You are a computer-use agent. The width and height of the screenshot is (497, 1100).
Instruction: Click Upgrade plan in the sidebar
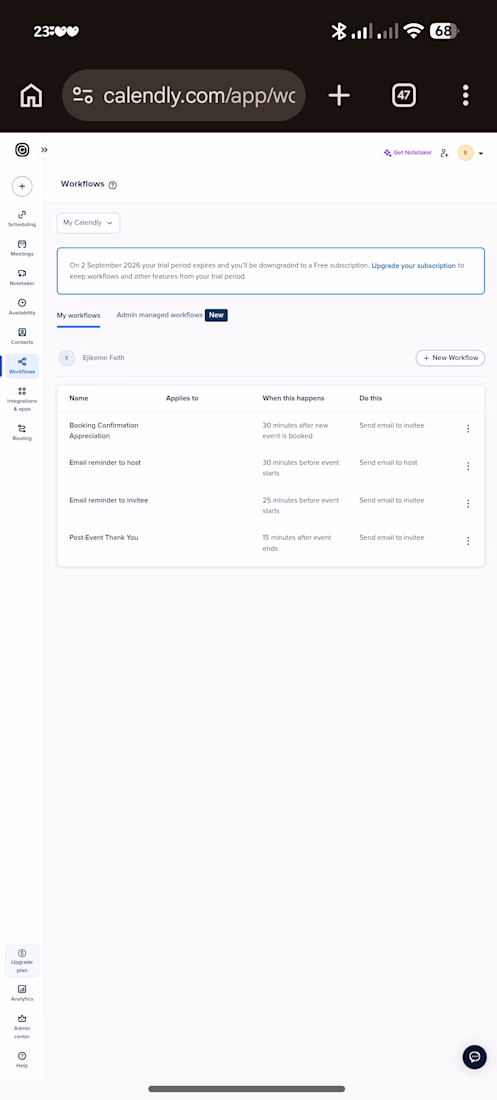point(22,961)
